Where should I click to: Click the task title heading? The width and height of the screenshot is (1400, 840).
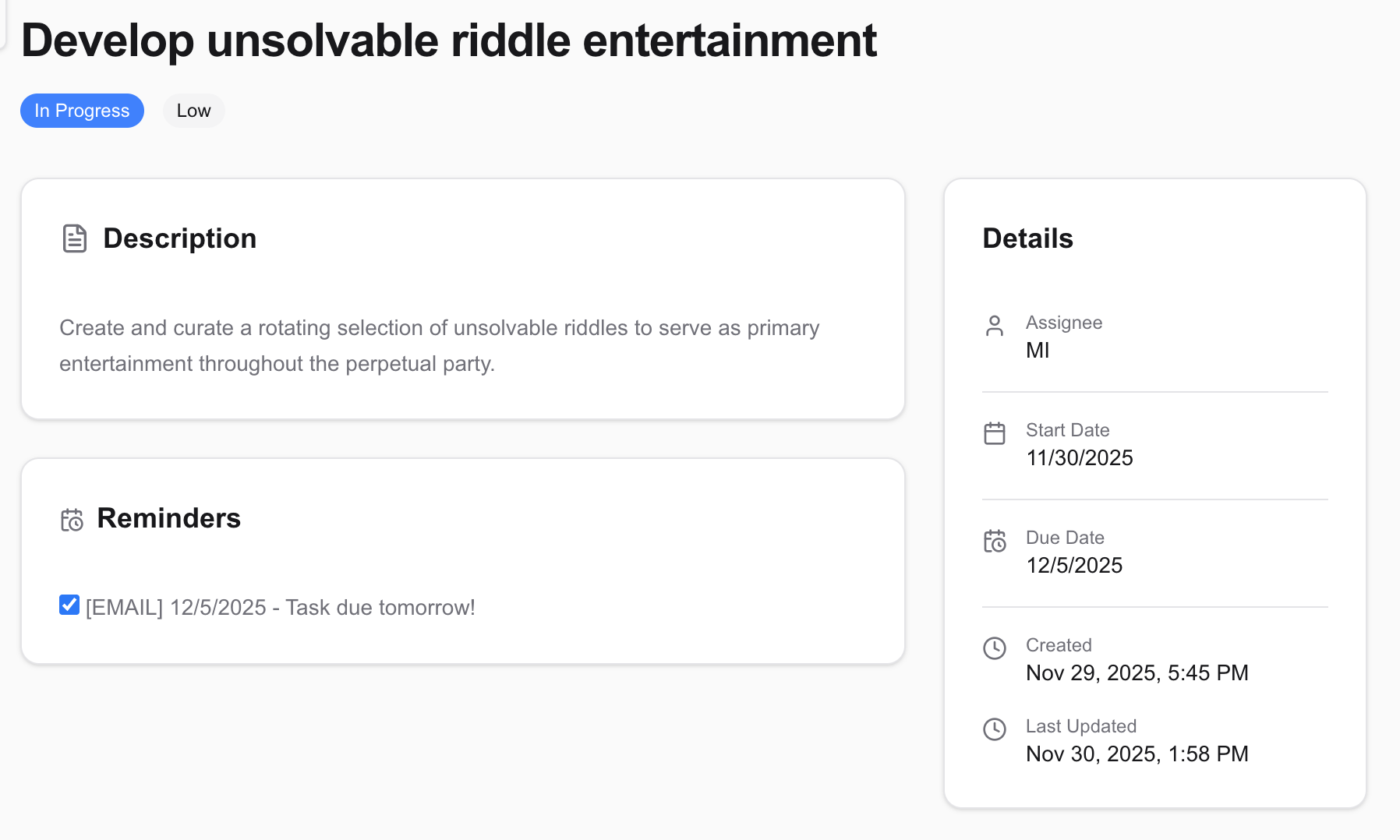449,41
